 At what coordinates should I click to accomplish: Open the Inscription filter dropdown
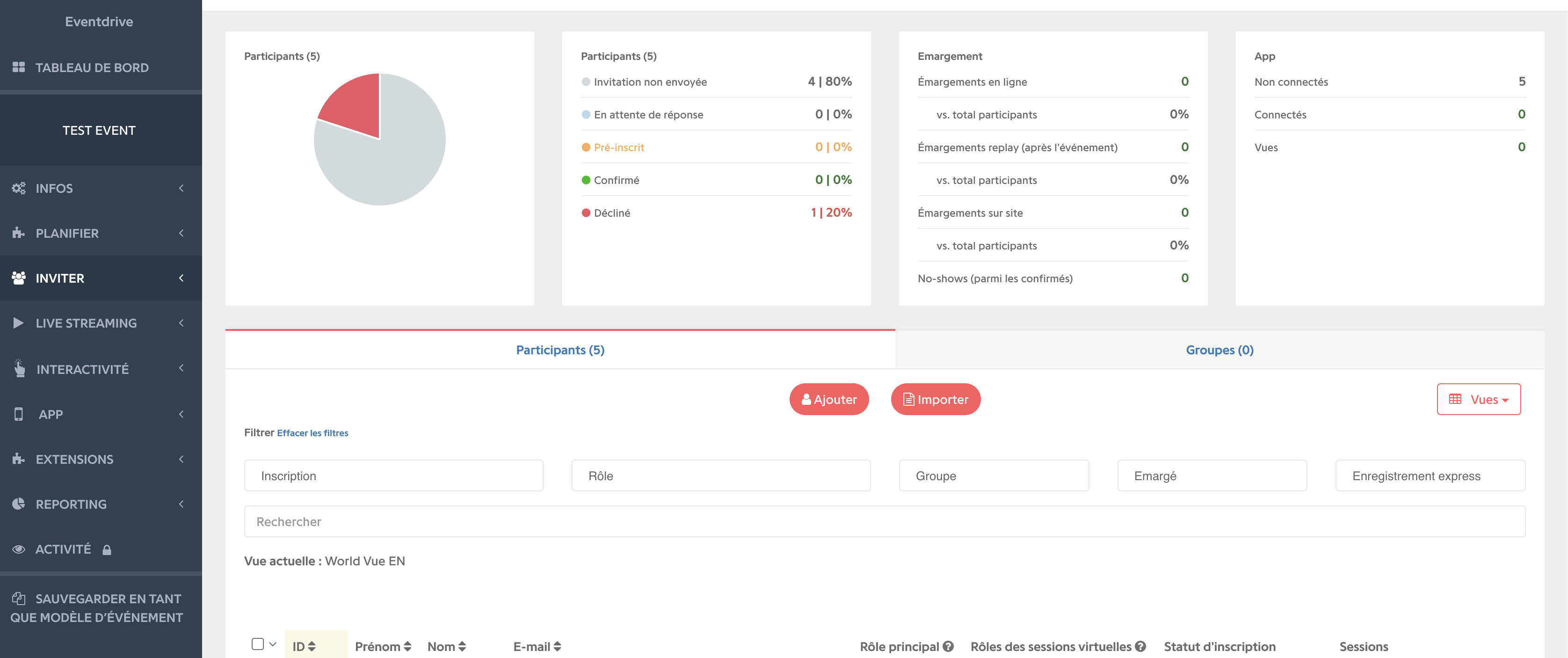point(394,475)
